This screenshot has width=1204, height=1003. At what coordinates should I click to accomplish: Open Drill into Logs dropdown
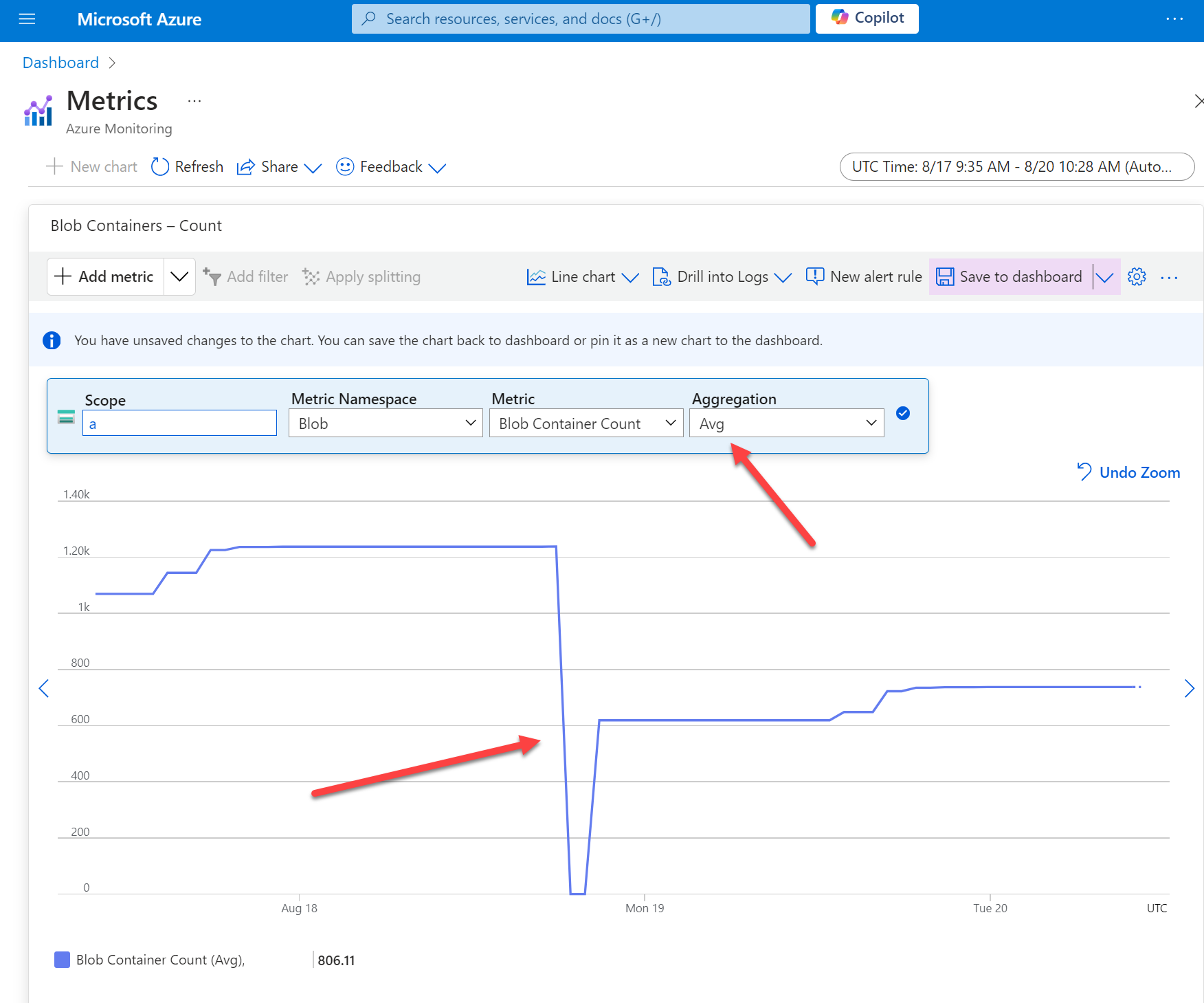point(722,276)
